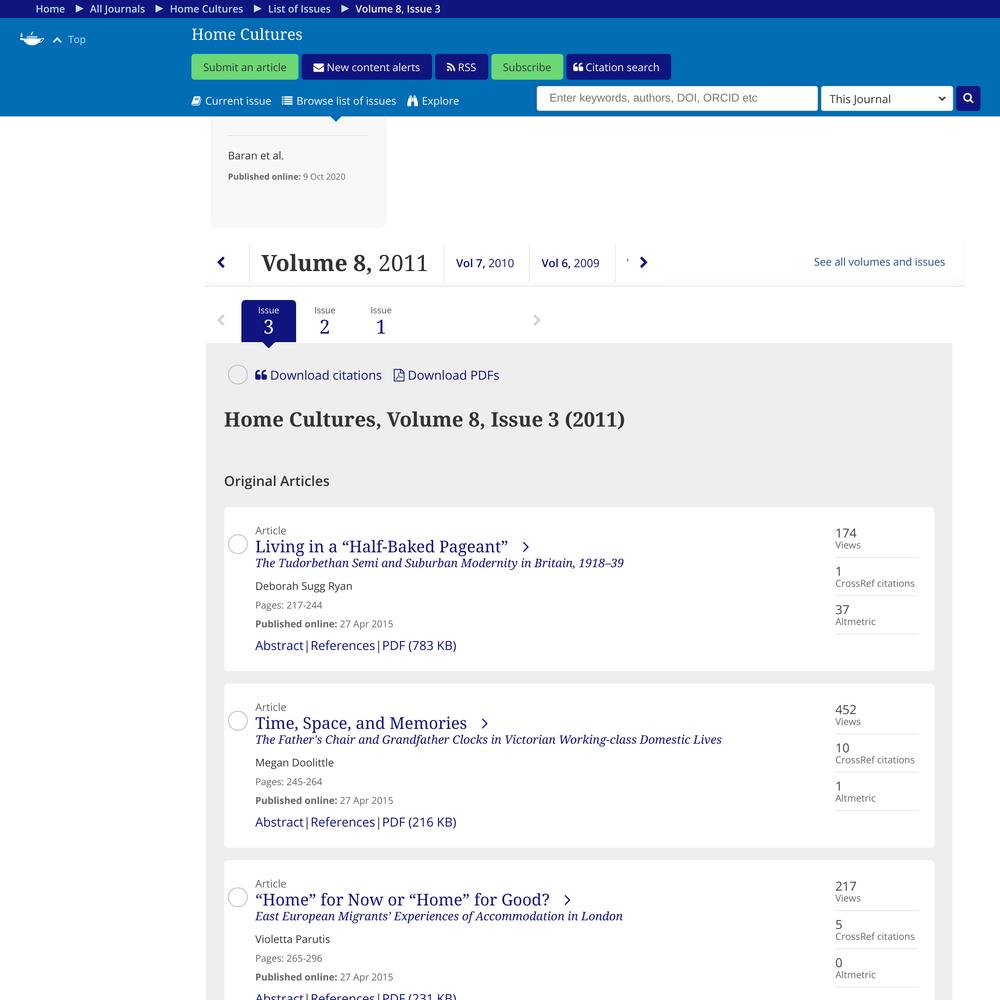Viewport: 1000px width, 1000px height.
Task: Select Vol 6, 2009
Action: (x=570, y=263)
